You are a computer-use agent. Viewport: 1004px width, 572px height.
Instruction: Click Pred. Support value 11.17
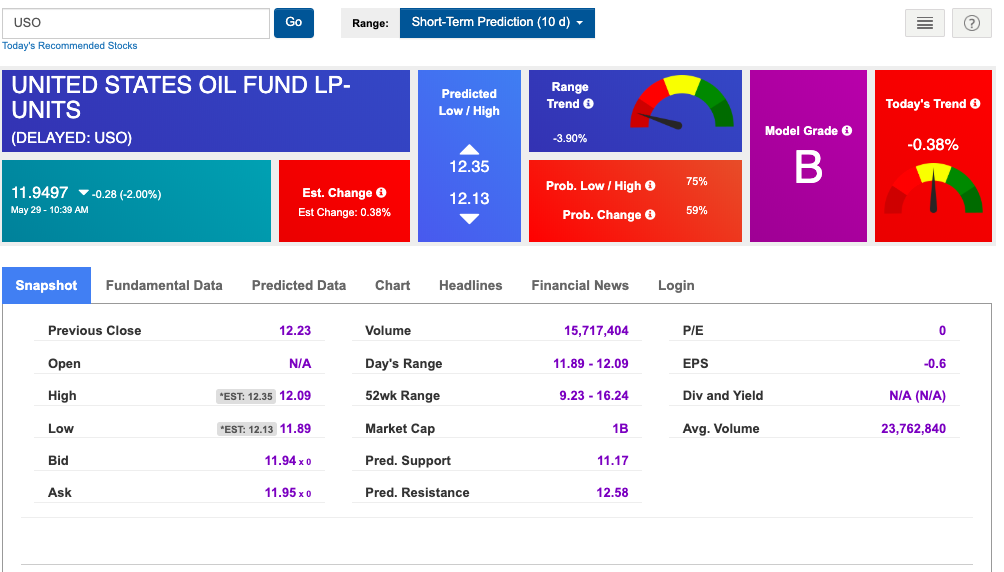[x=613, y=461]
